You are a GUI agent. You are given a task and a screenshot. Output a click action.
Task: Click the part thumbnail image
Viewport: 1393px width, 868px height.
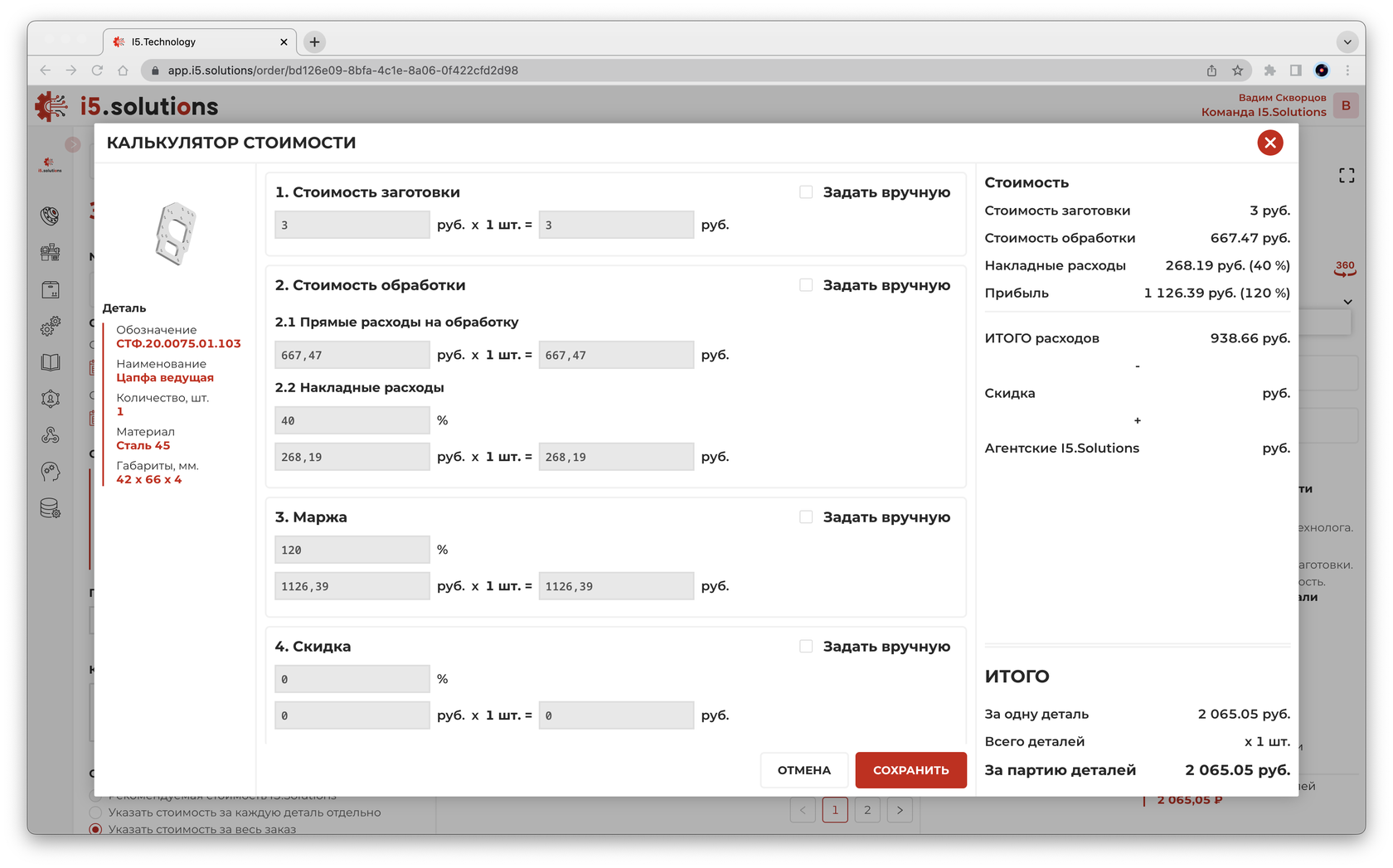tap(175, 234)
